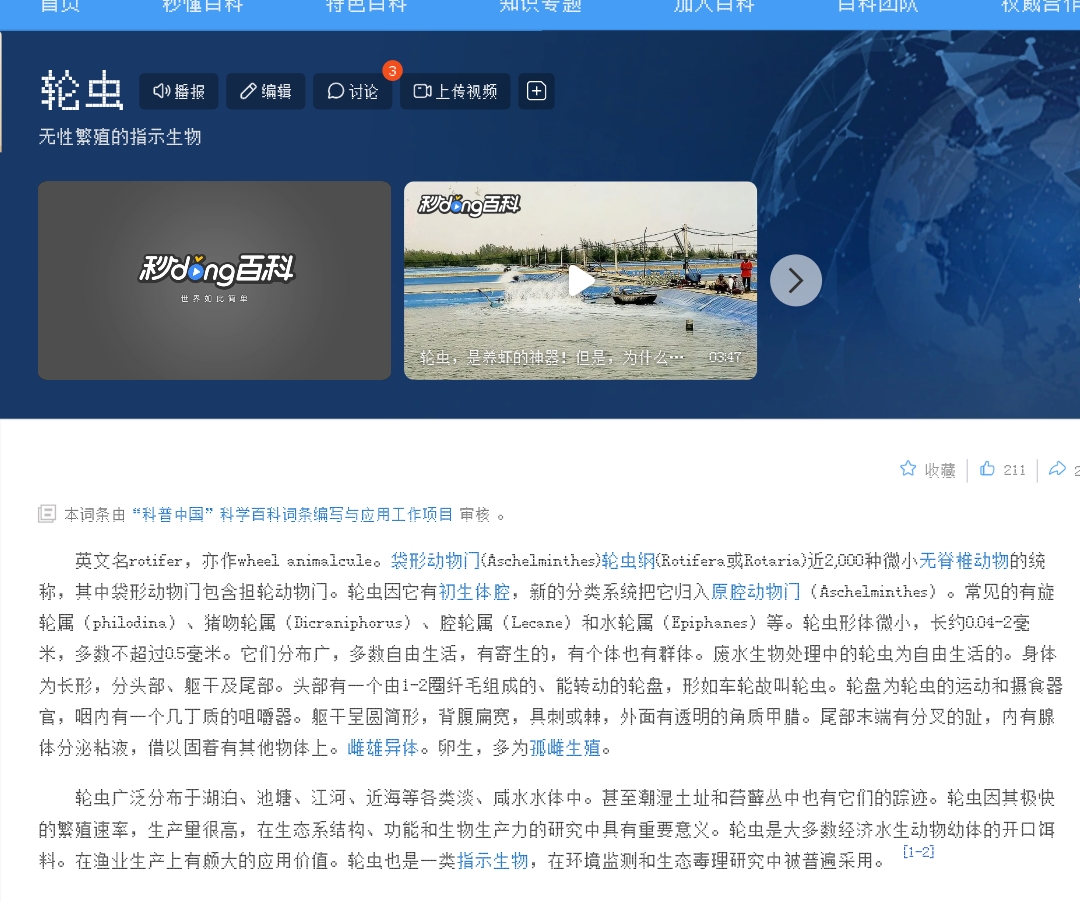
Task: Show next videos with the right arrow
Action: (796, 281)
